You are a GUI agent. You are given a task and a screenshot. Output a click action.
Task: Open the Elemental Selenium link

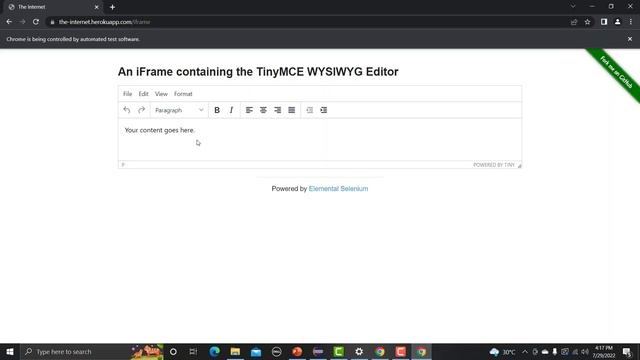338,189
